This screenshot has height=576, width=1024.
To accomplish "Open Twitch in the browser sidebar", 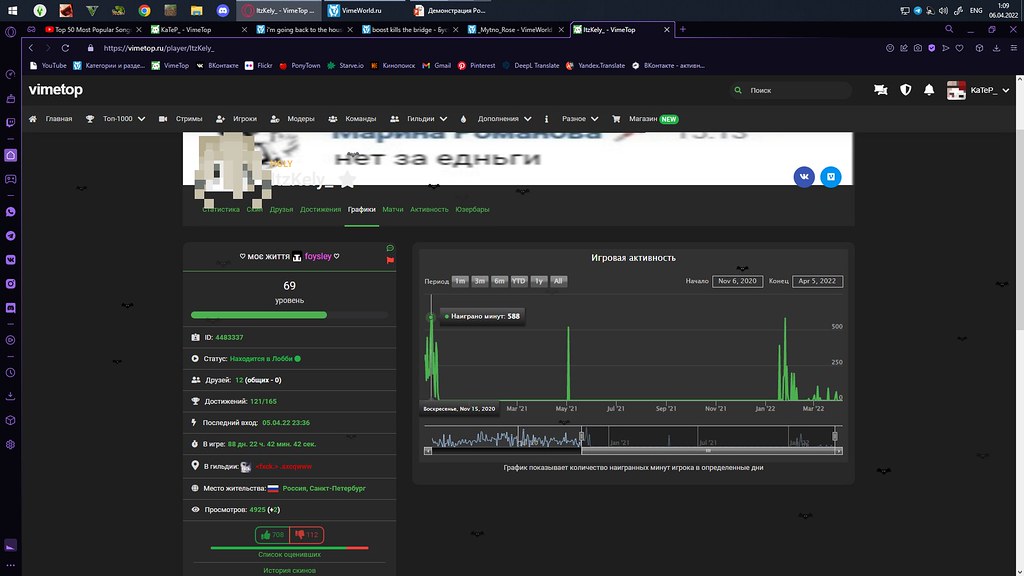I will point(11,122).
